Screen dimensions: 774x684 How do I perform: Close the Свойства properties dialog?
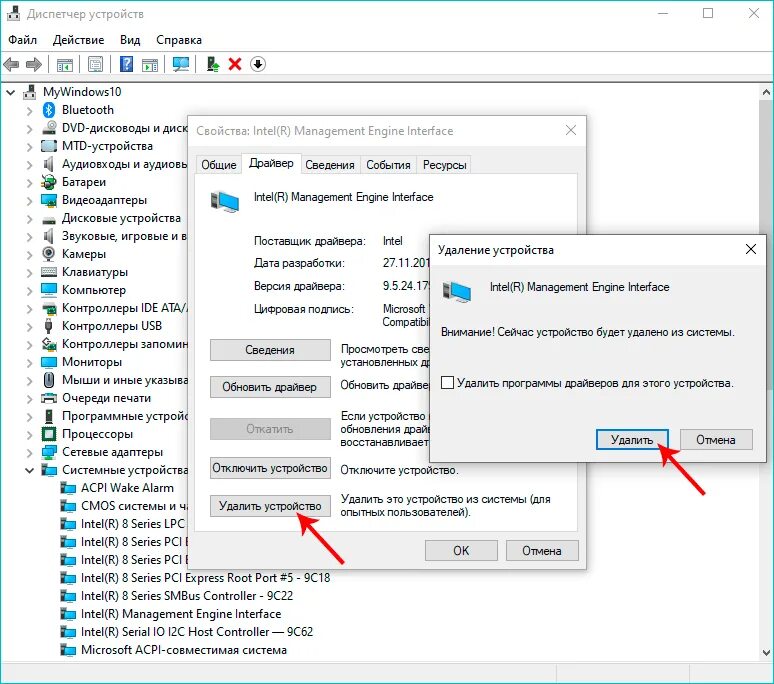coord(571,130)
